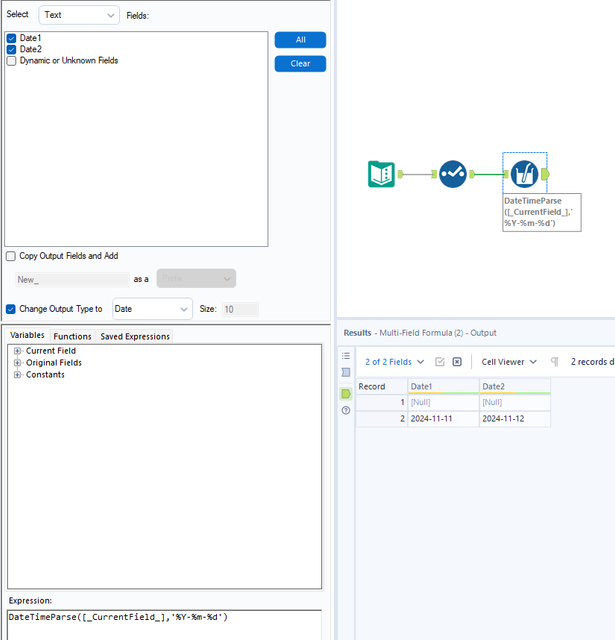
Task: Click the All button
Action: point(300,40)
